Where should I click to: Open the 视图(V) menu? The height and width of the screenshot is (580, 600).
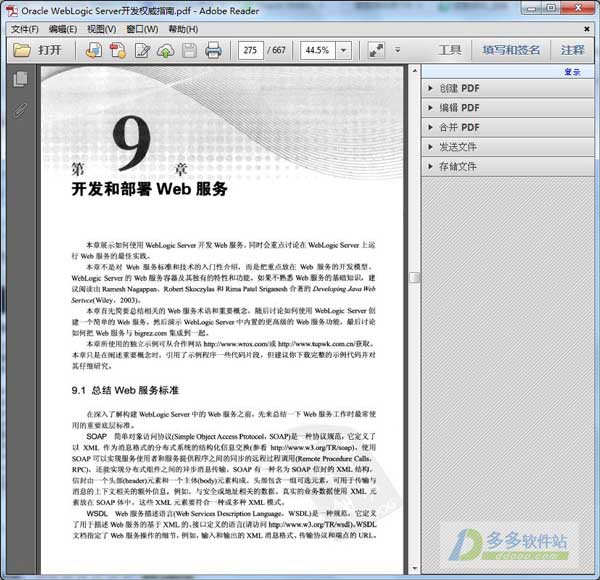pos(101,29)
